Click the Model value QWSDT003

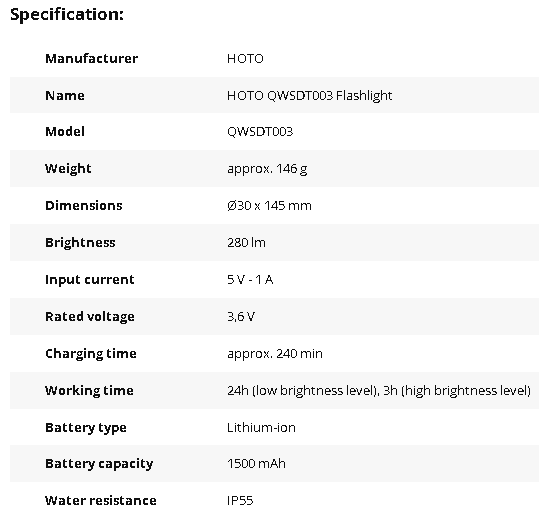click(x=260, y=132)
